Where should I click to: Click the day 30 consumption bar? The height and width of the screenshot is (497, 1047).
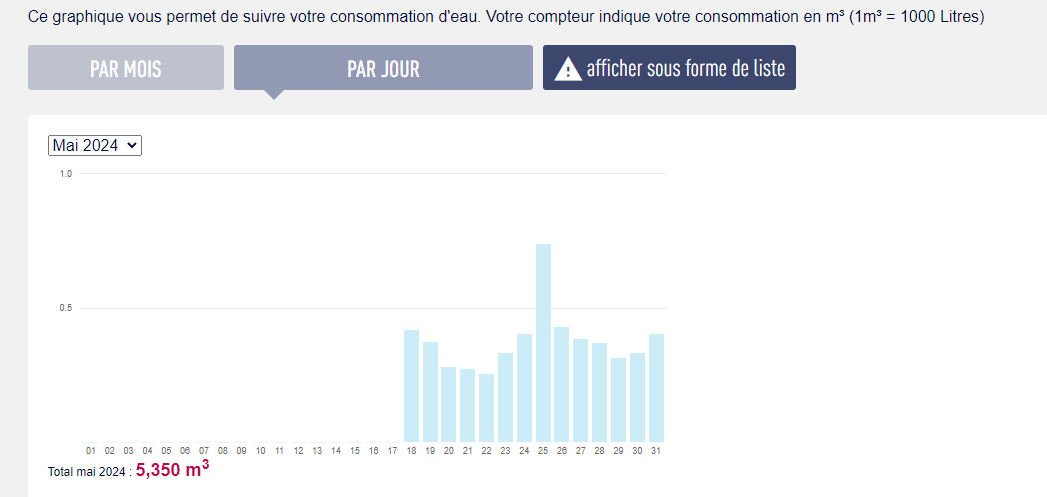pyautogui.click(x=638, y=397)
